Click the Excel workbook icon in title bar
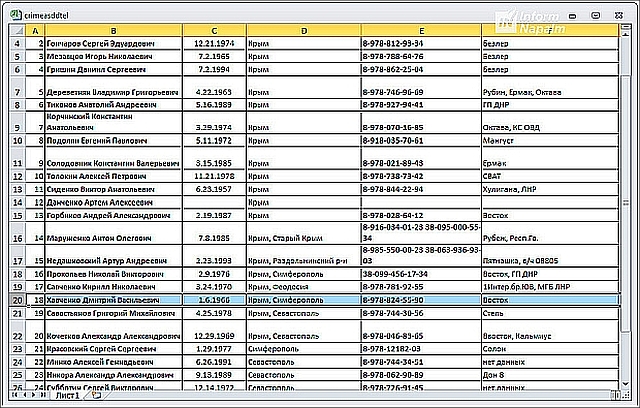The width and height of the screenshot is (640, 408). [16, 15]
